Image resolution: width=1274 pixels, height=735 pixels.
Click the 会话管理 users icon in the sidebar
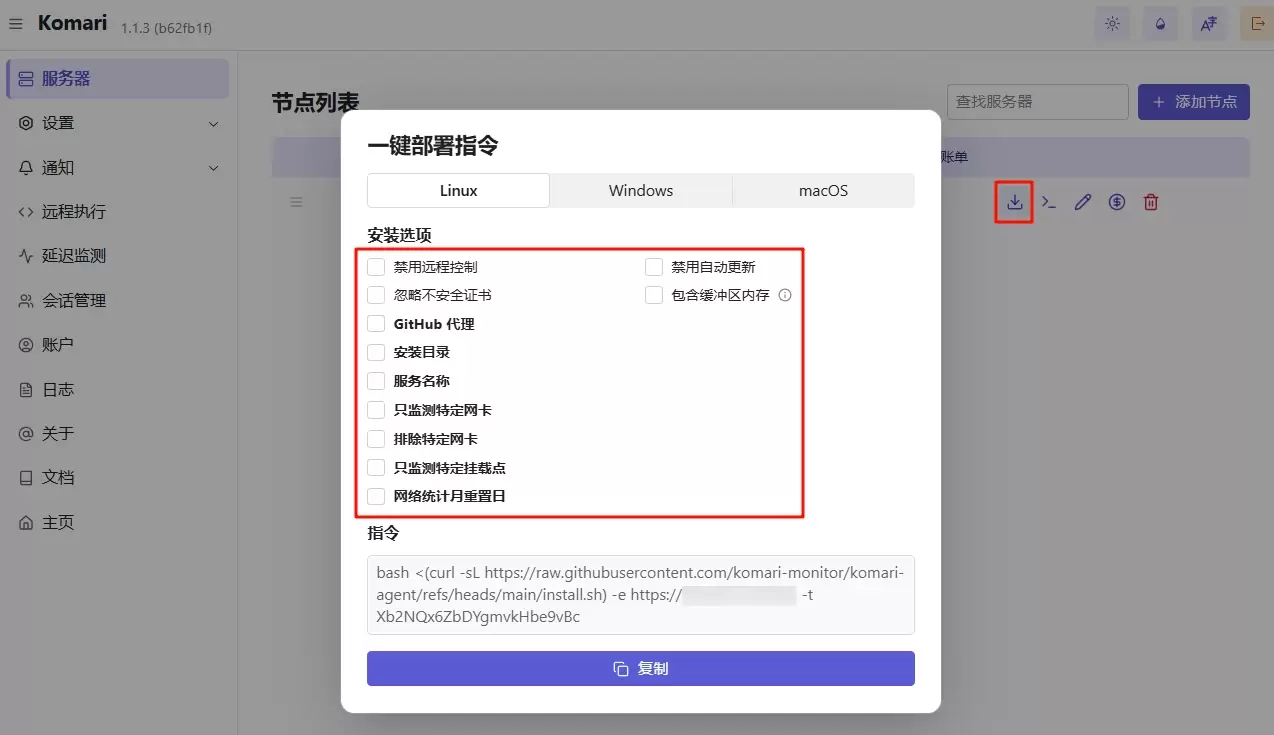pyautogui.click(x=26, y=301)
